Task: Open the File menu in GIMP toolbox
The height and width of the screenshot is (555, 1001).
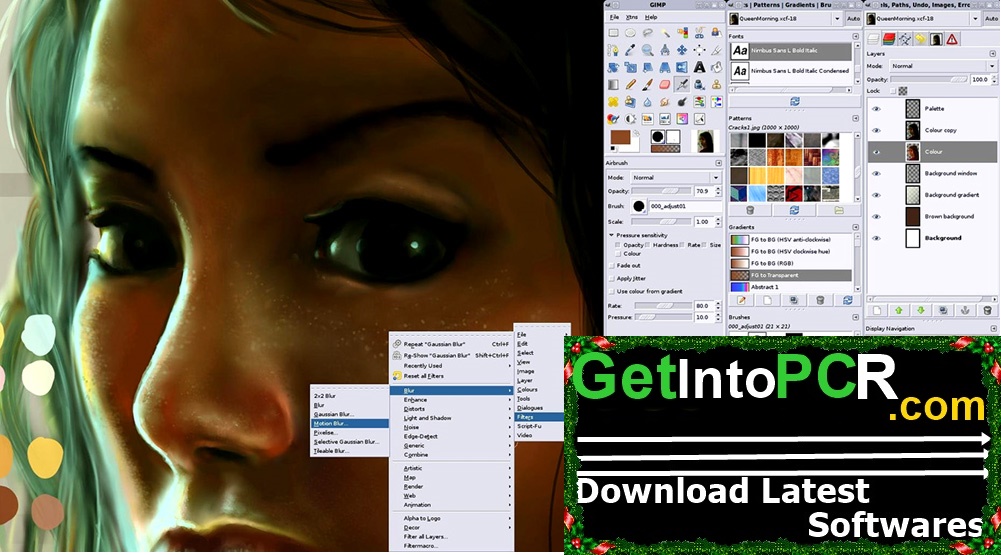Action: coord(614,17)
